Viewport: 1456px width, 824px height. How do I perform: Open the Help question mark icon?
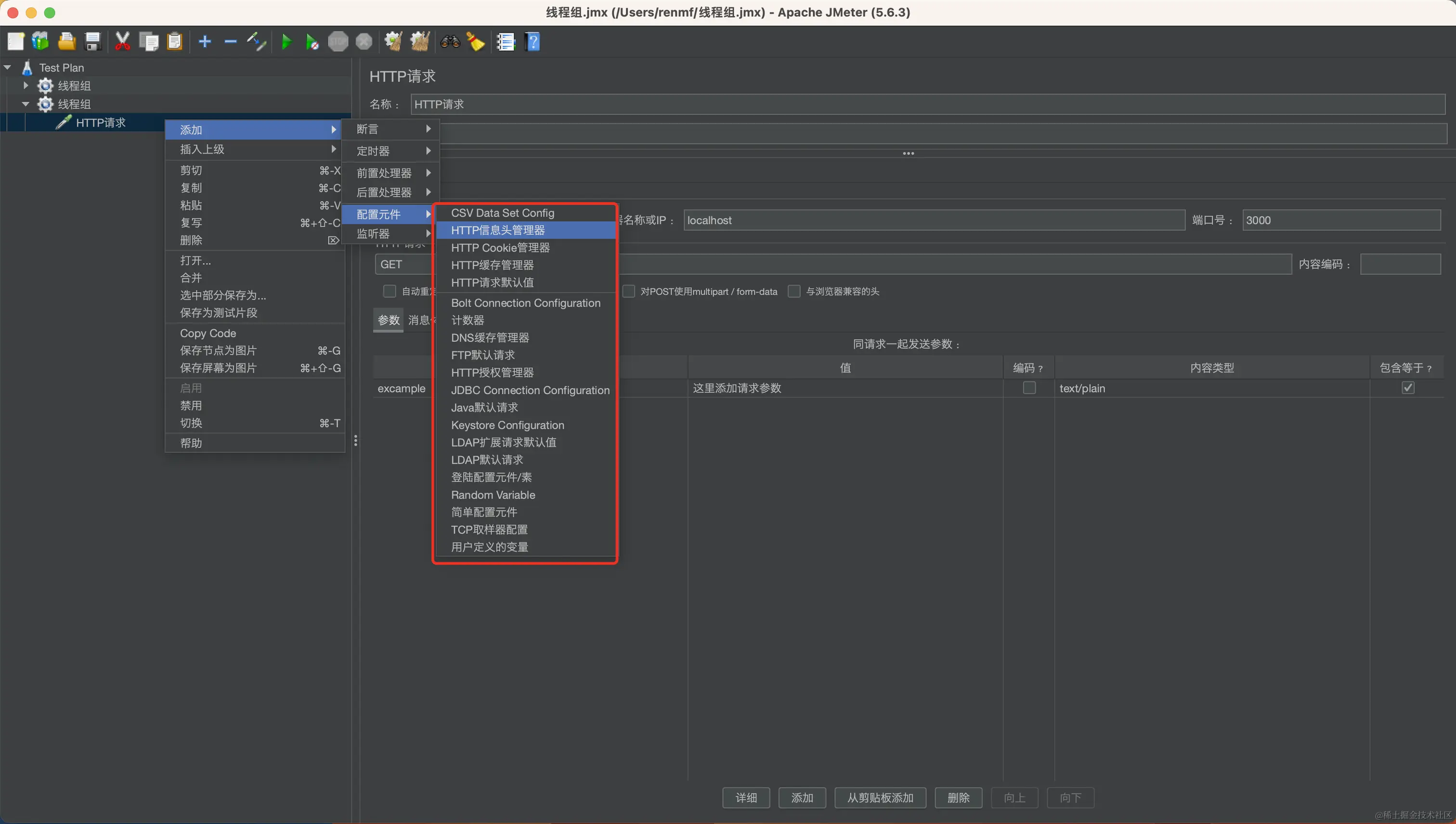coord(533,41)
